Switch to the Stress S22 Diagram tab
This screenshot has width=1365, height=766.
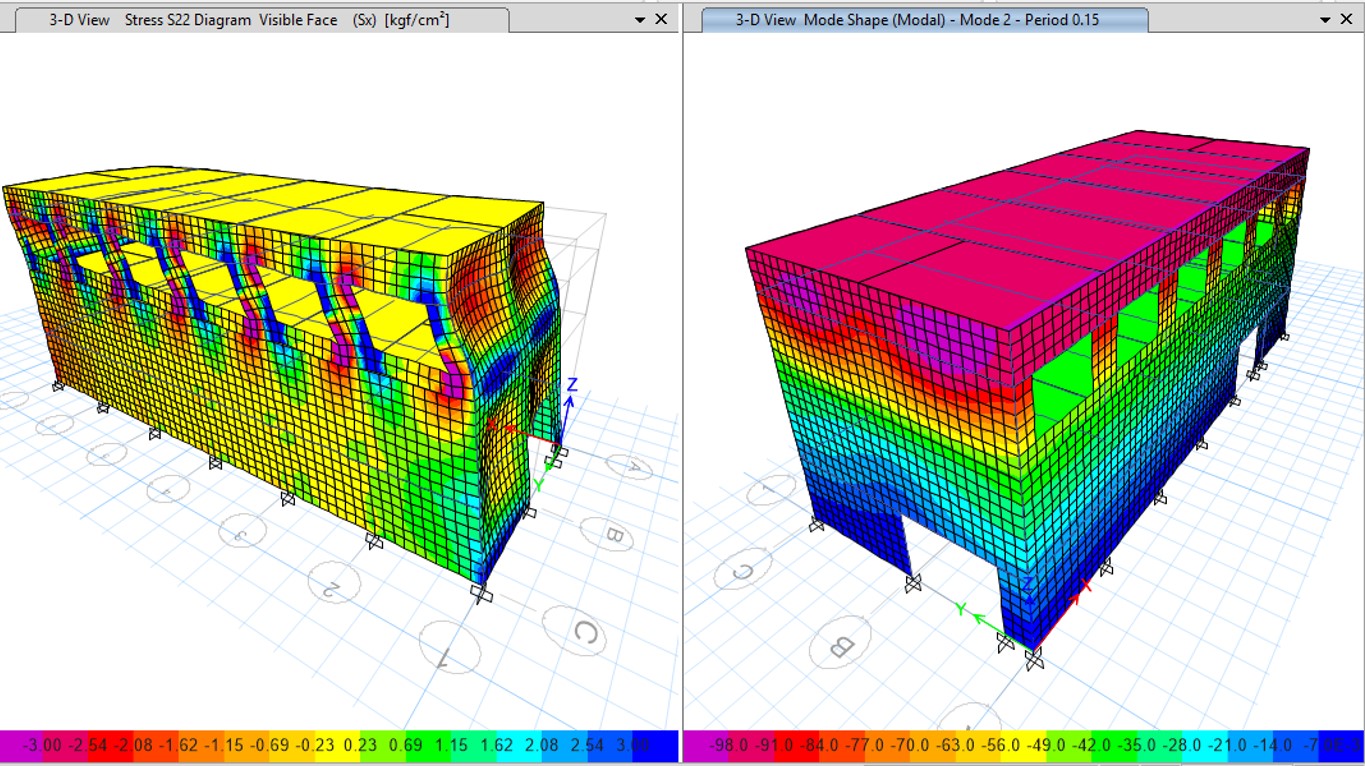(250, 20)
